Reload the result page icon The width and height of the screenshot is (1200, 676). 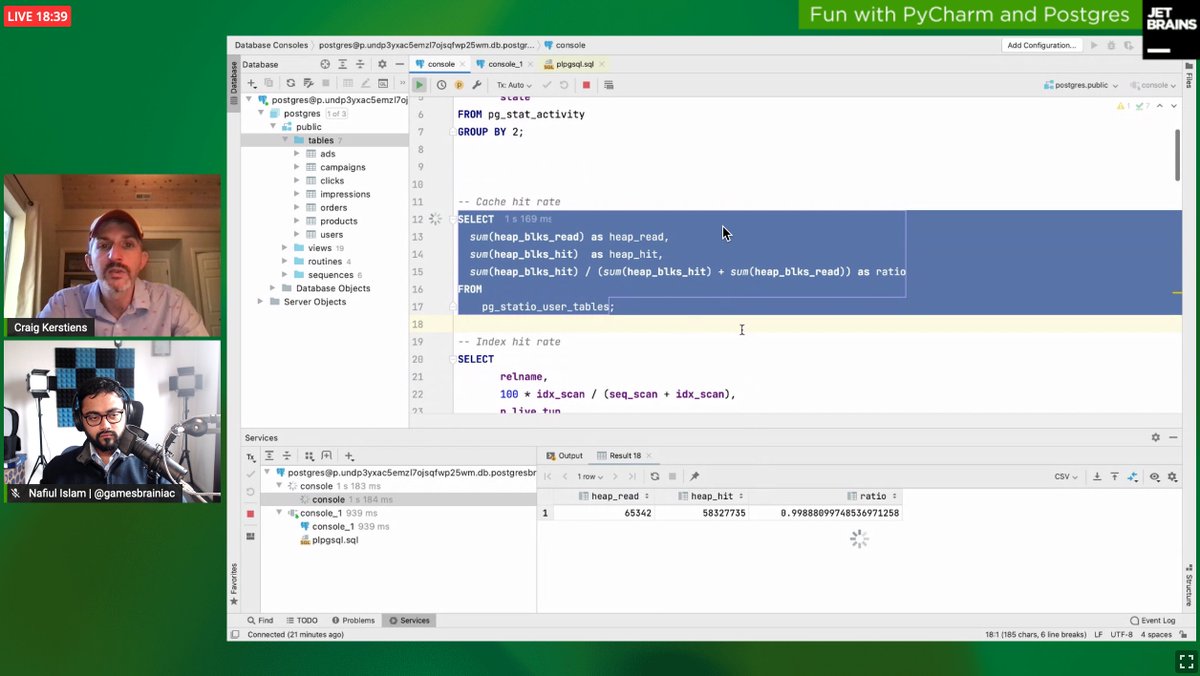coord(655,476)
